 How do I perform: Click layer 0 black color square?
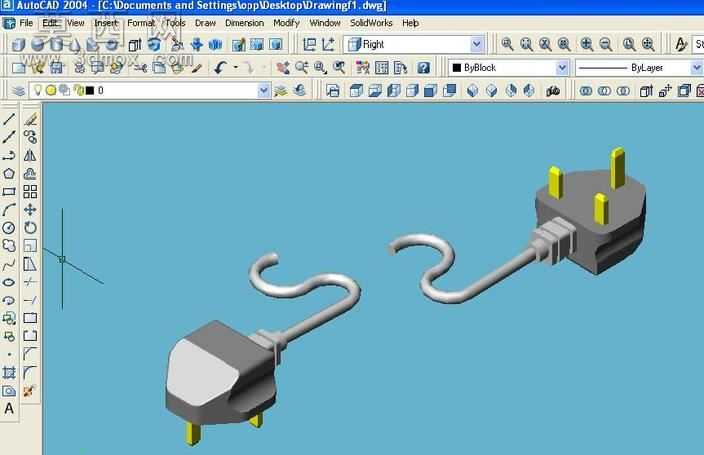(x=90, y=91)
